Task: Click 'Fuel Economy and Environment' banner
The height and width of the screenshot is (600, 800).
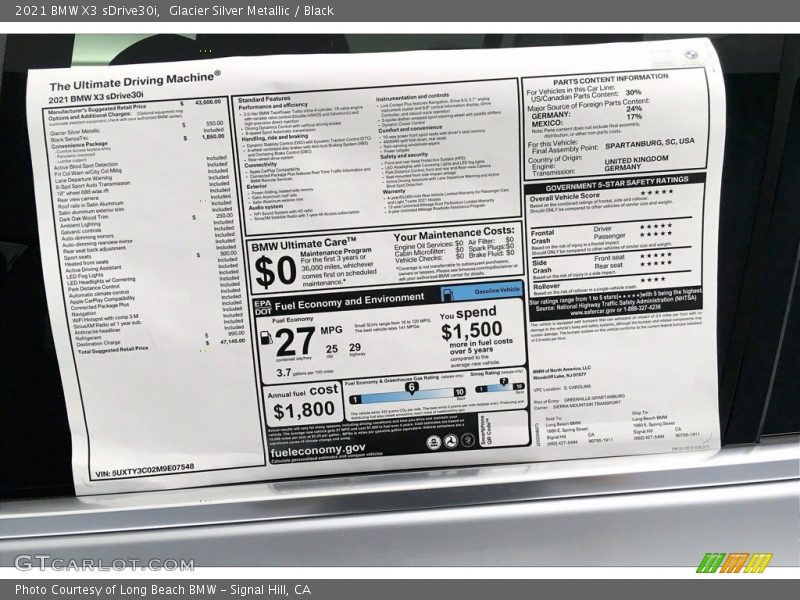Action: pos(349,302)
